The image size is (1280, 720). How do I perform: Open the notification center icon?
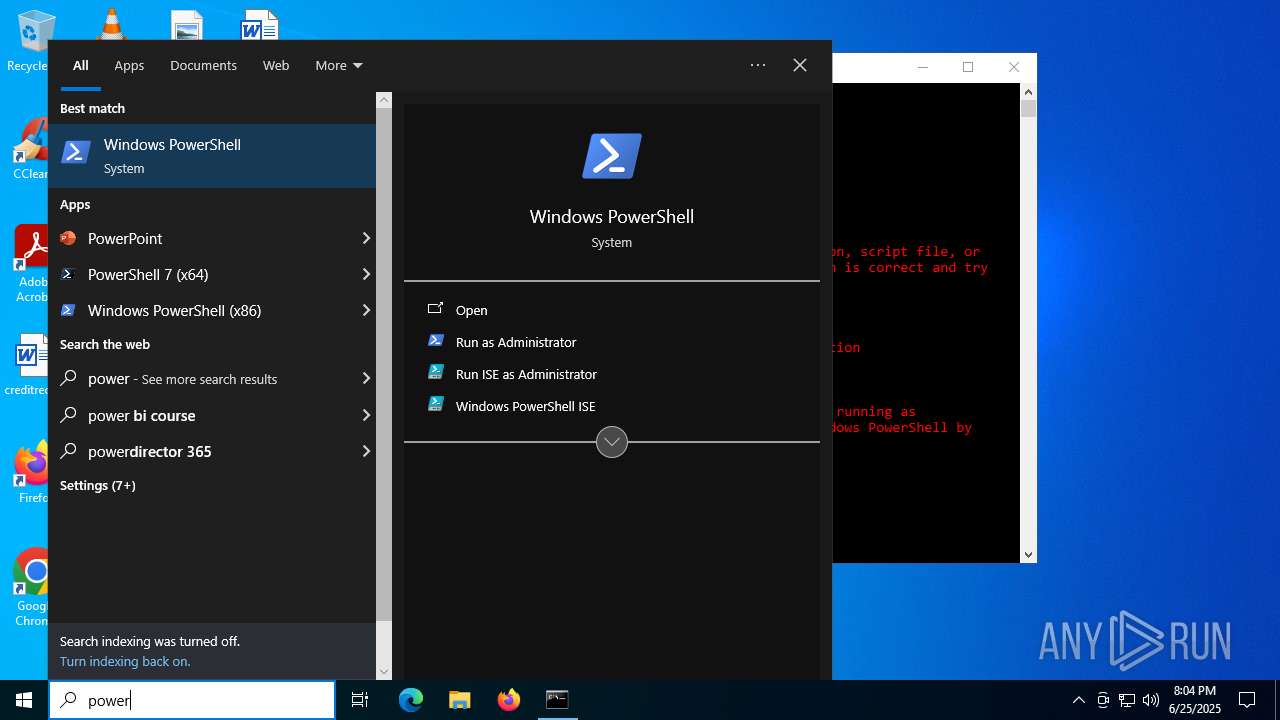(1247, 700)
